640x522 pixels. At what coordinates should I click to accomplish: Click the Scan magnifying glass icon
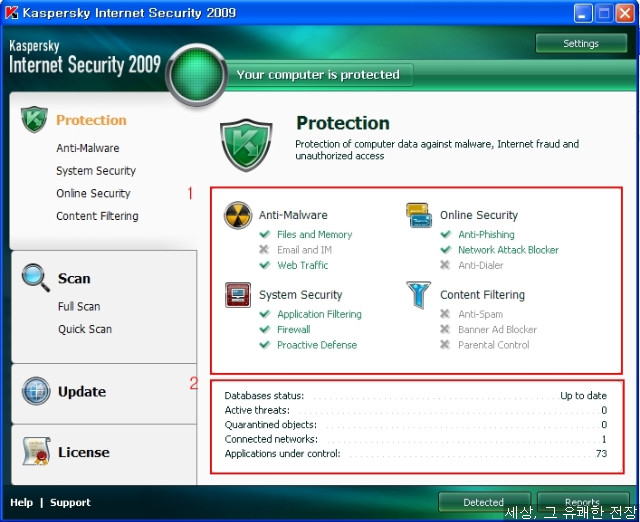[x=36, y=278]
